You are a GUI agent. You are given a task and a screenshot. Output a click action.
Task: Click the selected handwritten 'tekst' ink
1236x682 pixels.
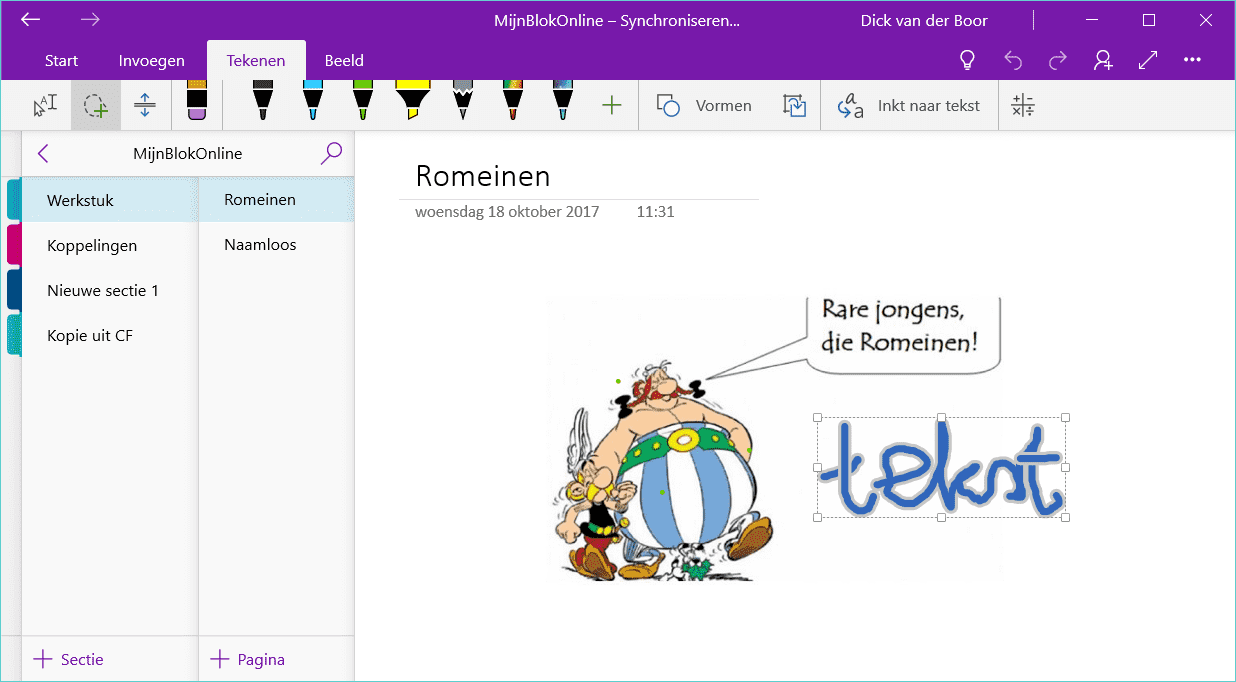point(941,467)
